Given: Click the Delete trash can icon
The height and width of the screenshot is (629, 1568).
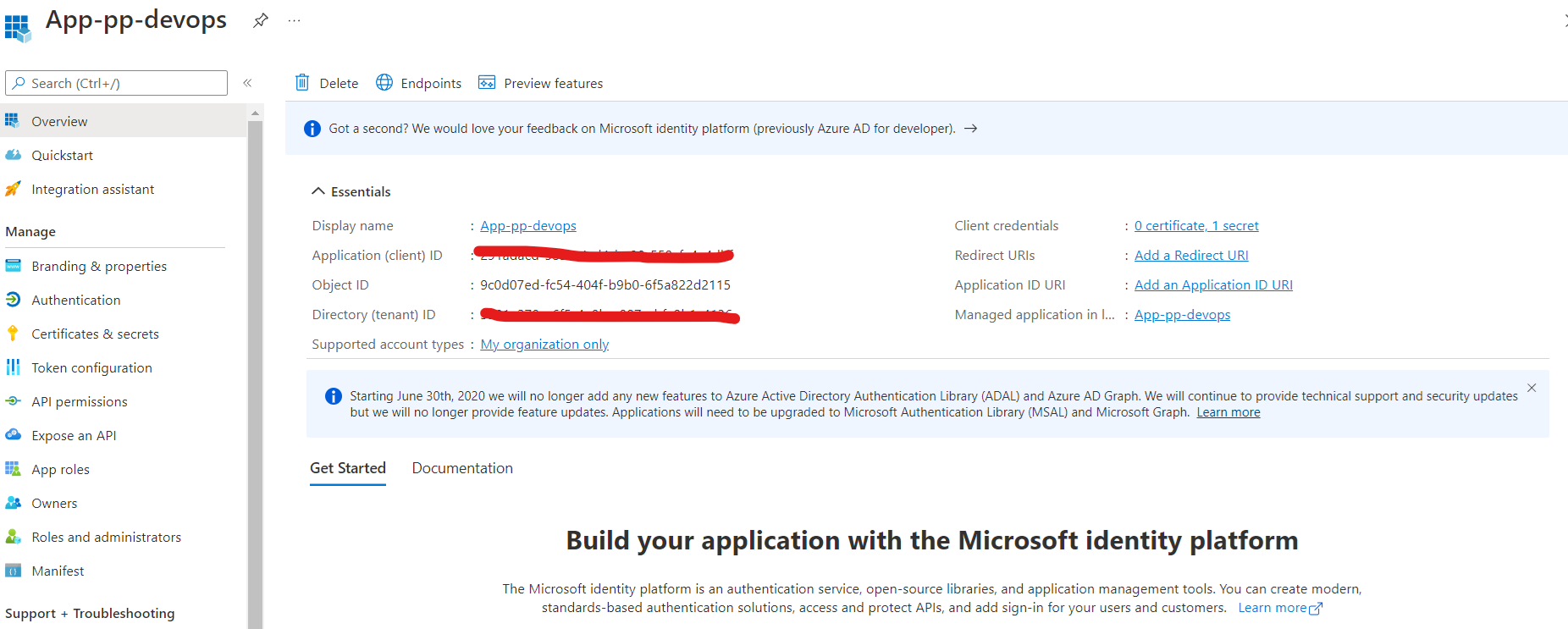Looking at the screenshot, I should click(302, 82).
